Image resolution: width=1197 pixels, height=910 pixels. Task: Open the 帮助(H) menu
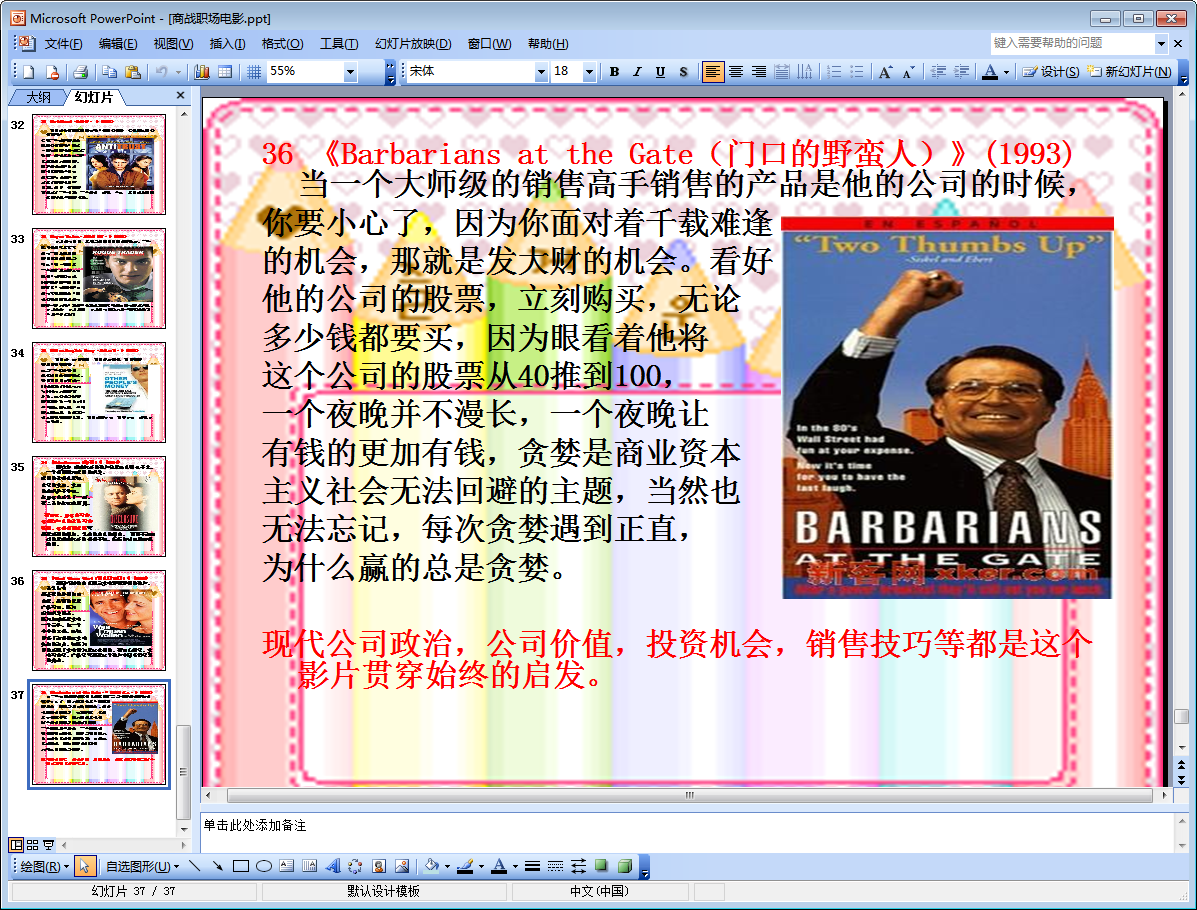(x=548, y=44)
